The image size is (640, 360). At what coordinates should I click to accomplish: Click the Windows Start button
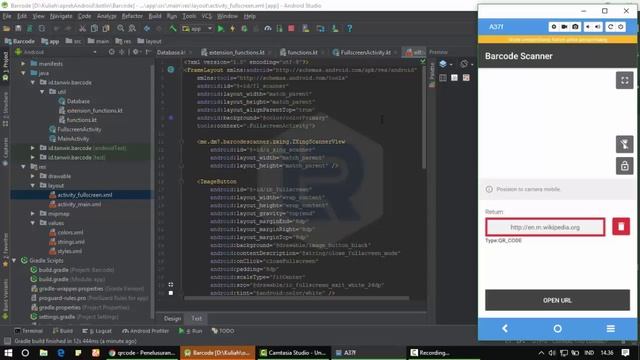[8, 353]
